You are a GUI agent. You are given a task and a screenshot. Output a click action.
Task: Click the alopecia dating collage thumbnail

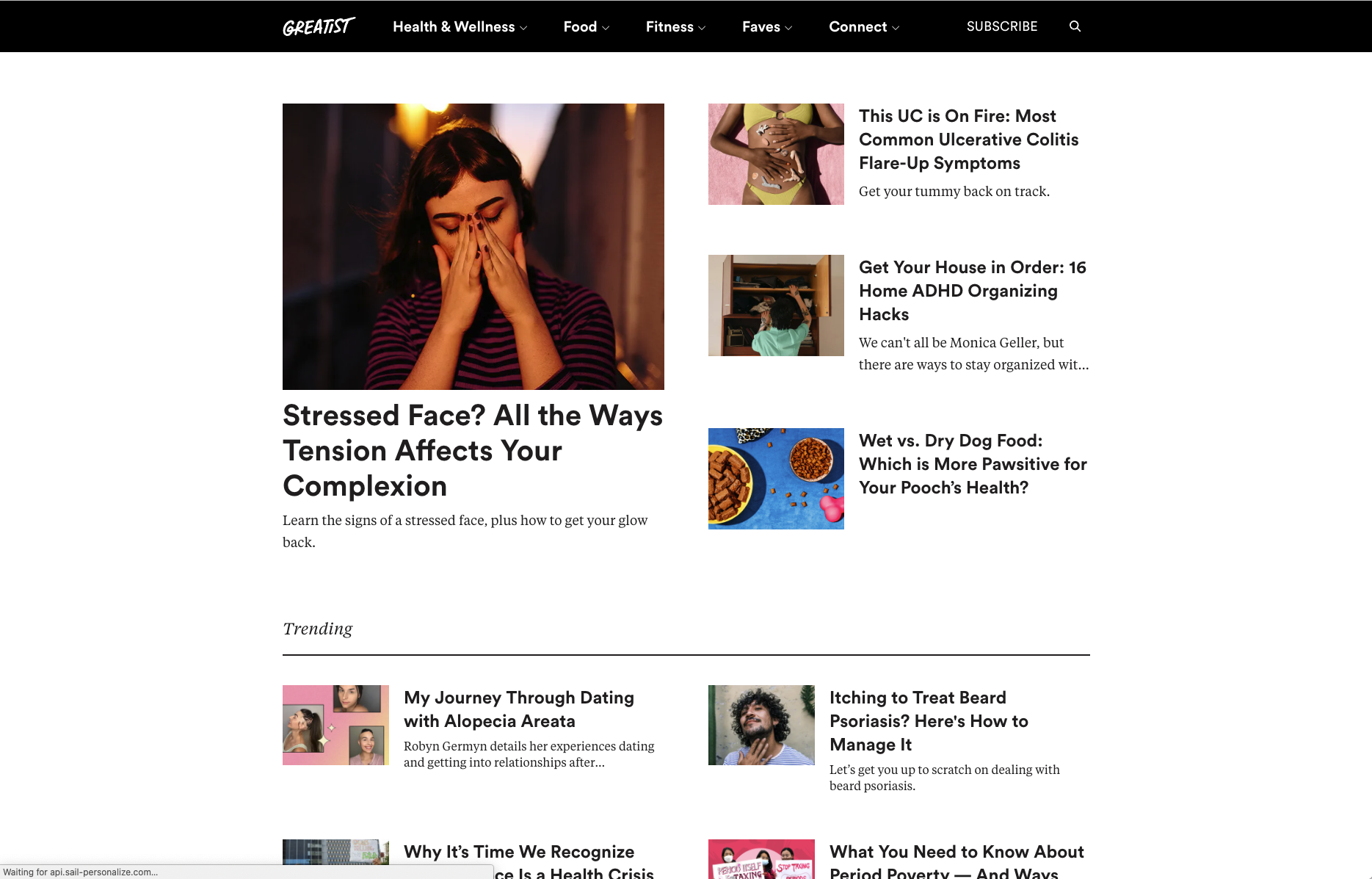point(335,725)
